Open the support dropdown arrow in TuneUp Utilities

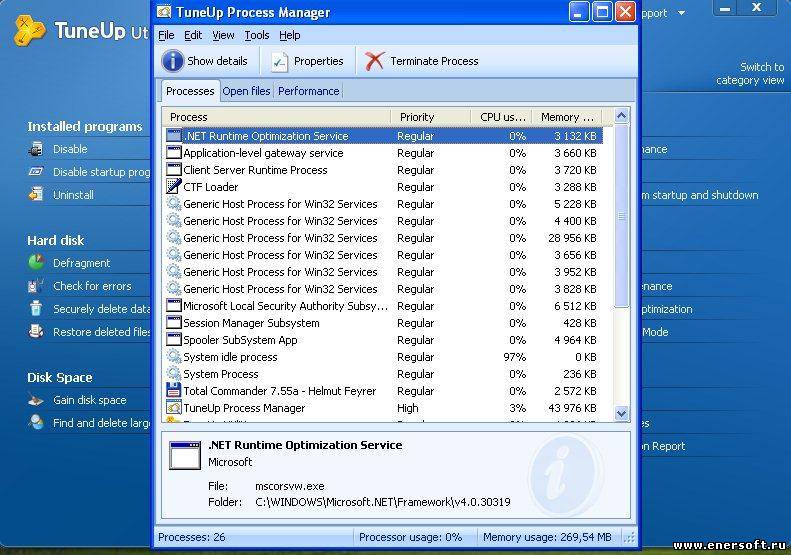tap(682, 13)
